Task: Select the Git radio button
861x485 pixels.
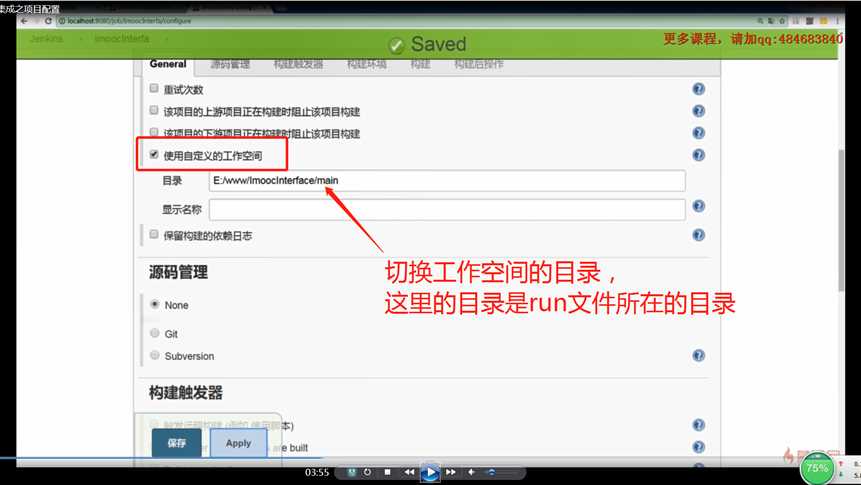Action: click(x=155, y=333)
